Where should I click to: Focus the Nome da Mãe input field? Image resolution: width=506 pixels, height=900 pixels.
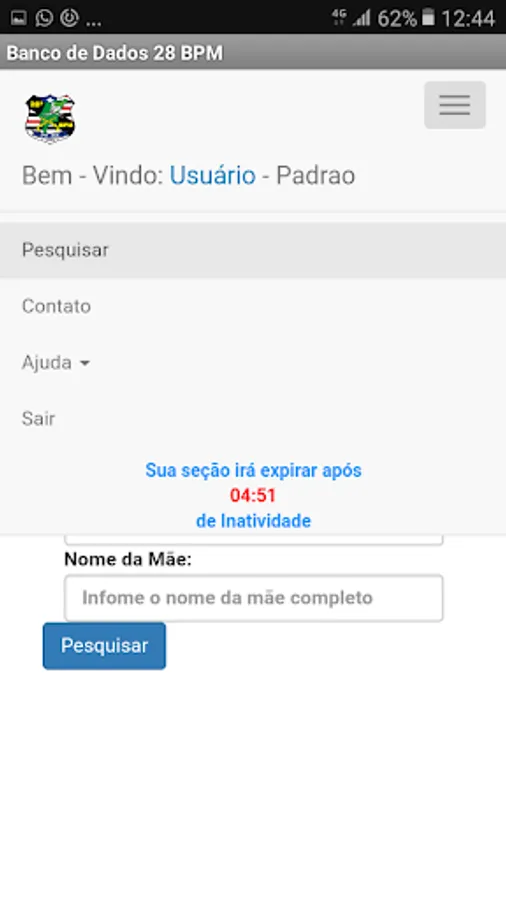pos(254,598)
